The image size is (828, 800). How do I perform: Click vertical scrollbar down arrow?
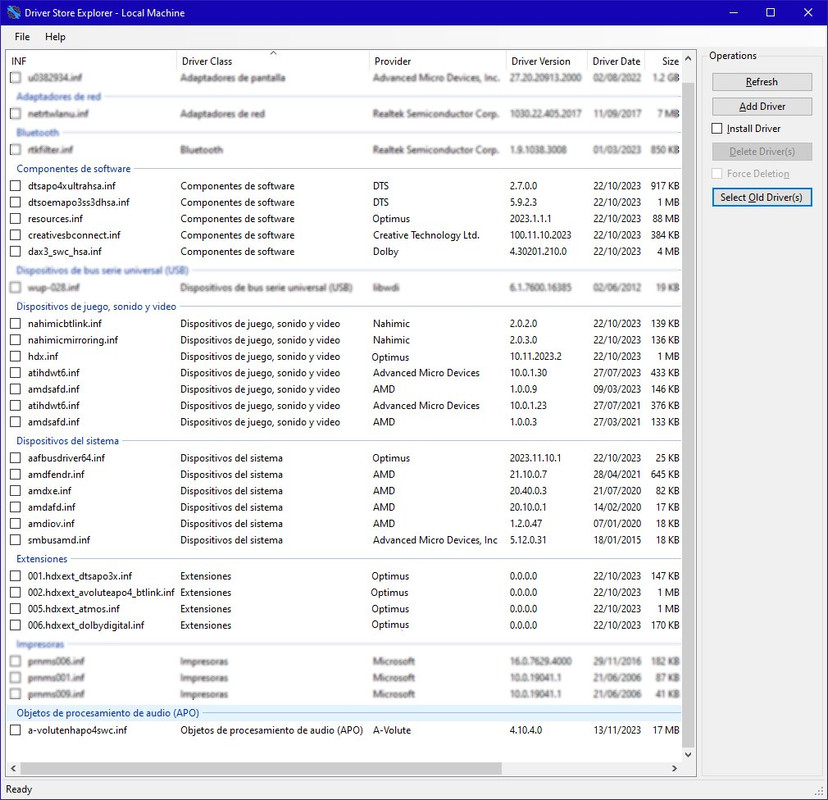pos(688,755)
